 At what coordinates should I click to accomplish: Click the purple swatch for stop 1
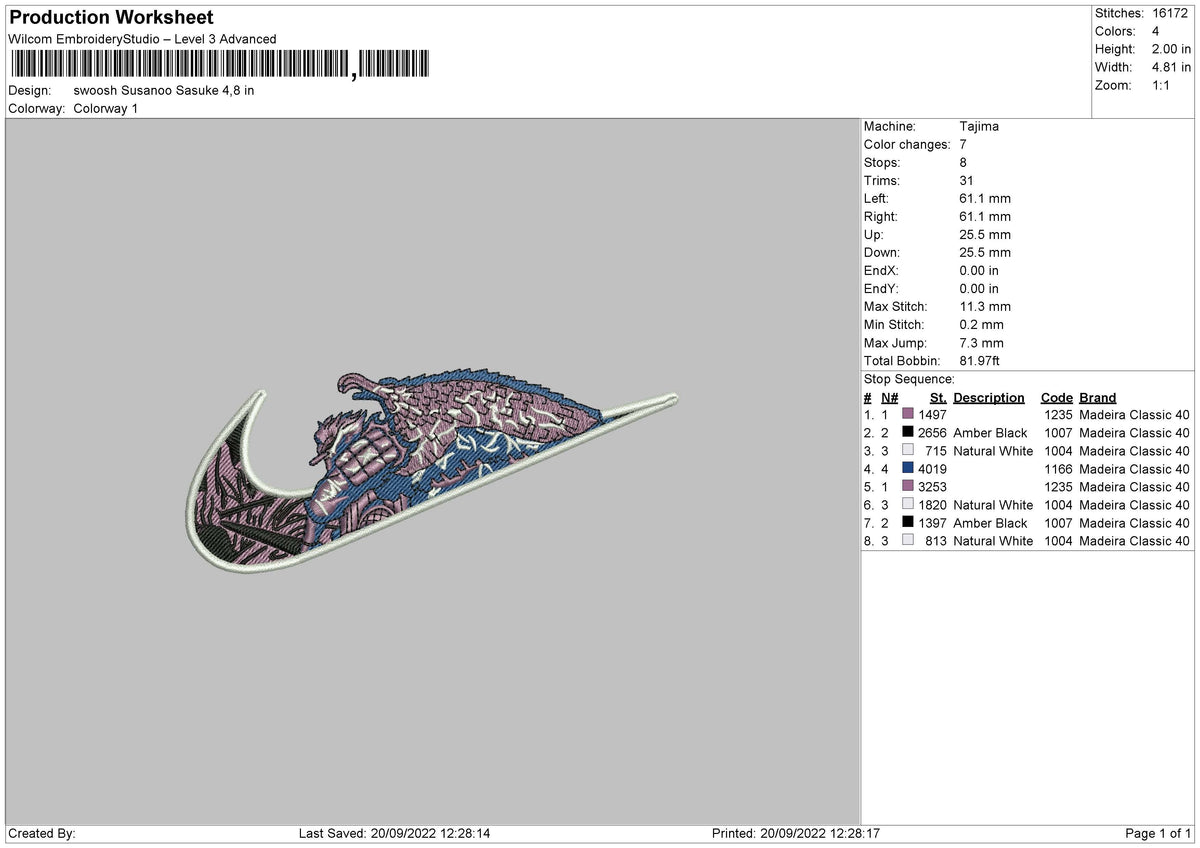pos(908,415)
